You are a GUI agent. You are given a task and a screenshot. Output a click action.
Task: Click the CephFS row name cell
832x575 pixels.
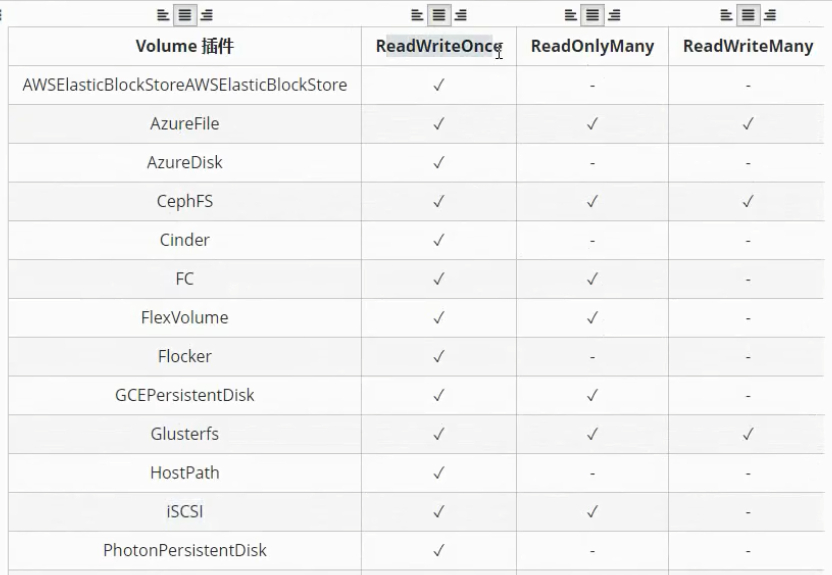[x=185, y=201]
